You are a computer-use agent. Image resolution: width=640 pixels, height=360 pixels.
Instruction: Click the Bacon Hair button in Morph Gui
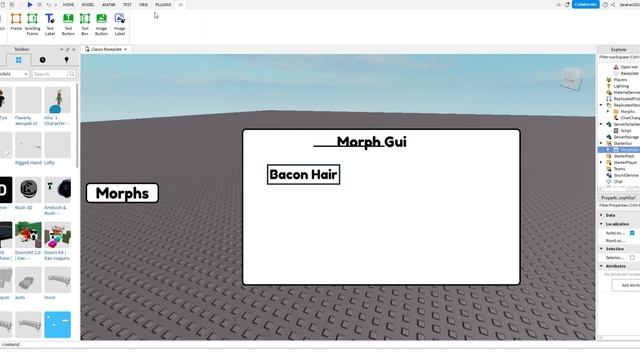pyautogui.click(x=303, y=175)
